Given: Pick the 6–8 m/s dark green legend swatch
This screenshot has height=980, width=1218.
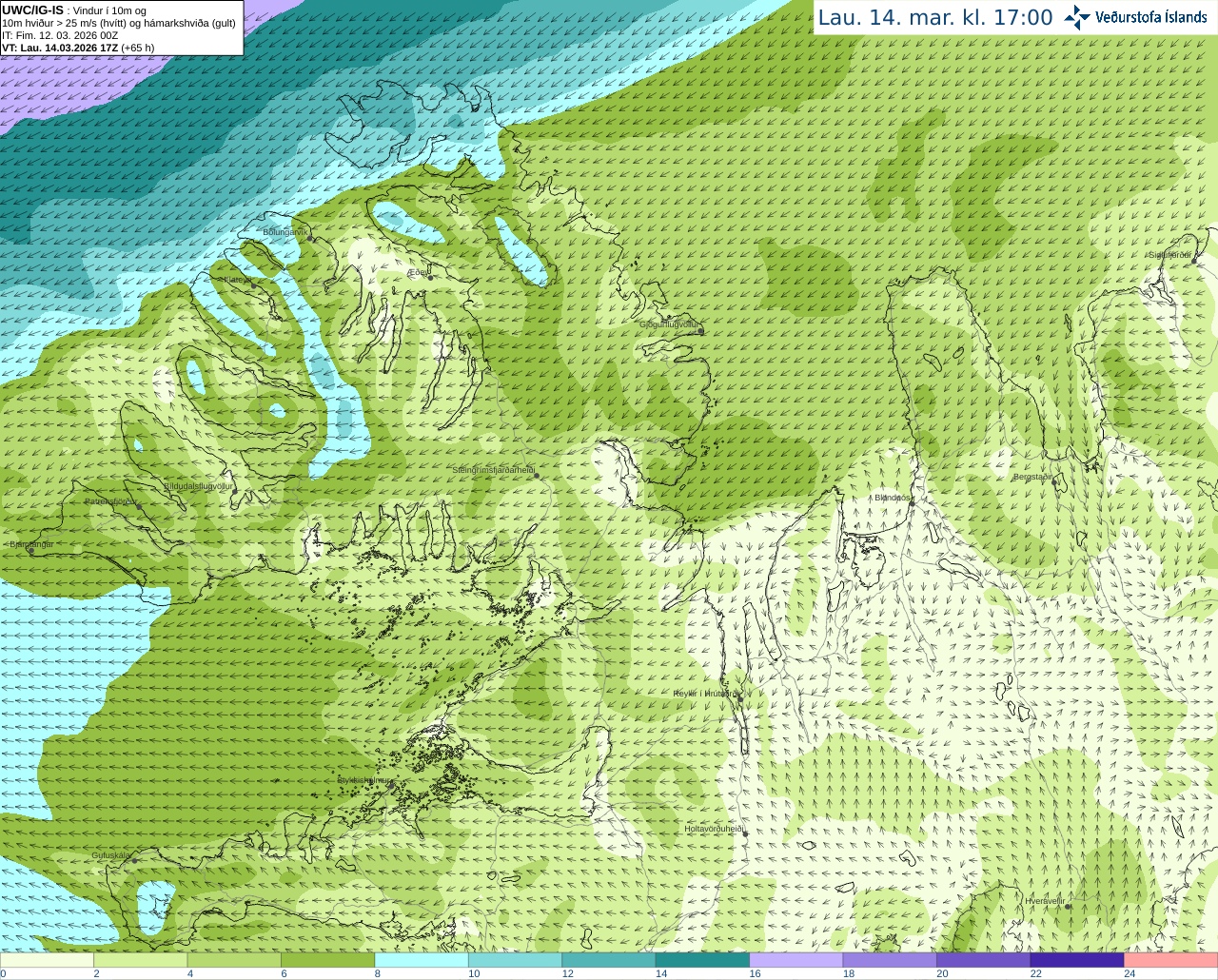Looking at the screenshot, I should point(328,960).
